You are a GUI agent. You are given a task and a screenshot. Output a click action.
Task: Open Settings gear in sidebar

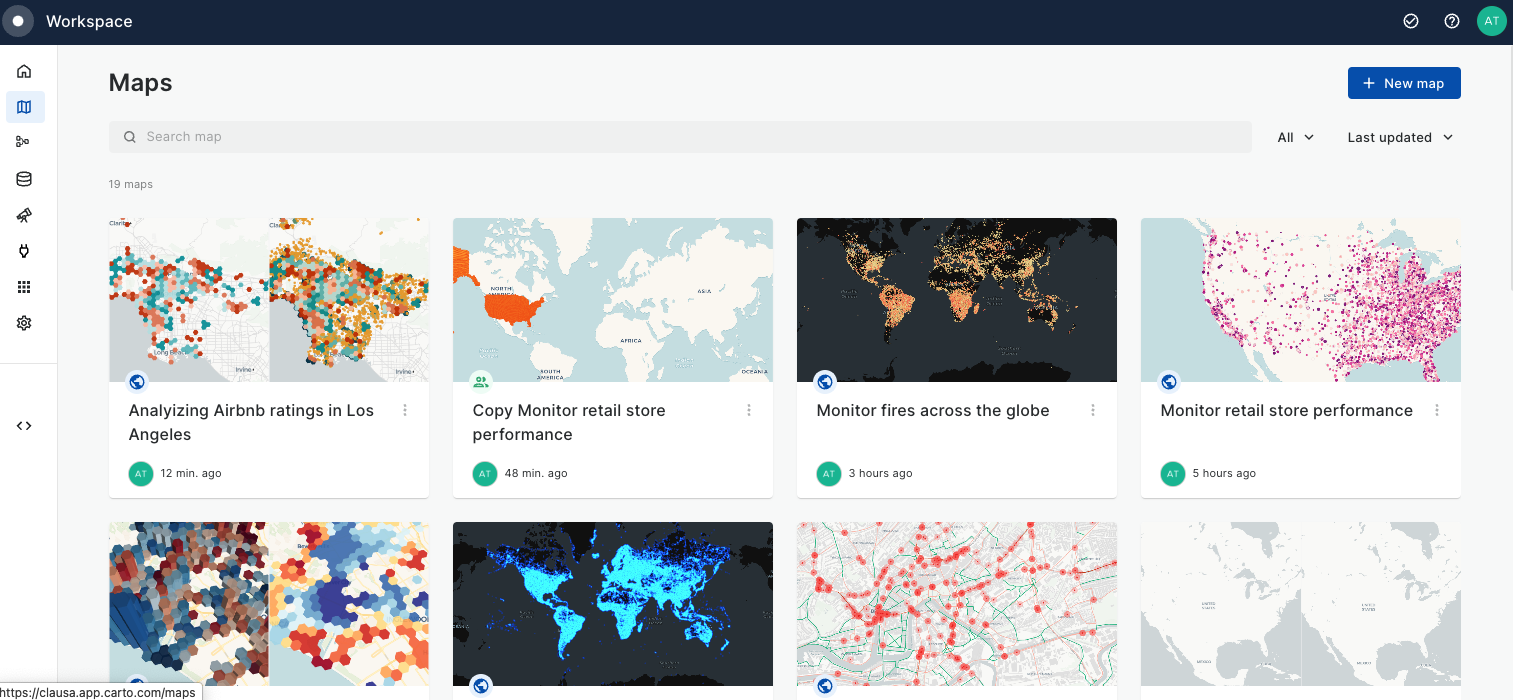pos(24,323)
